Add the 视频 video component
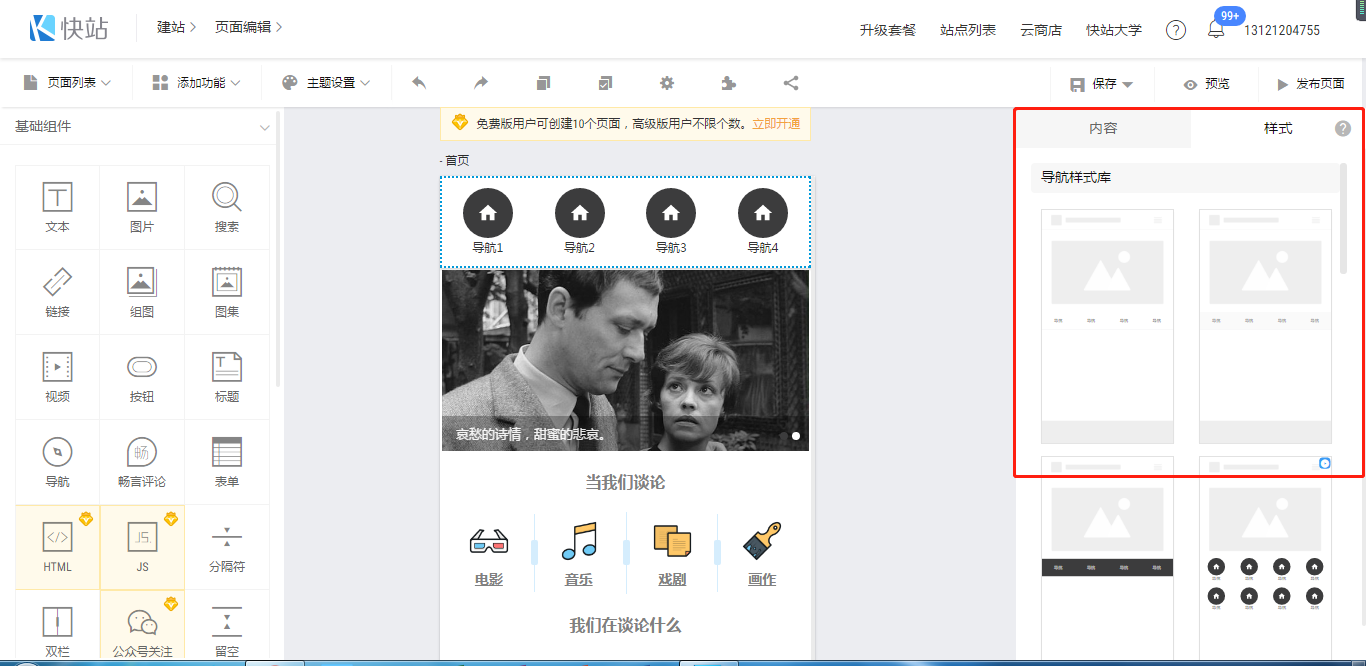The height and width of the screenshot is (666, 1366). tap(58, 377)
